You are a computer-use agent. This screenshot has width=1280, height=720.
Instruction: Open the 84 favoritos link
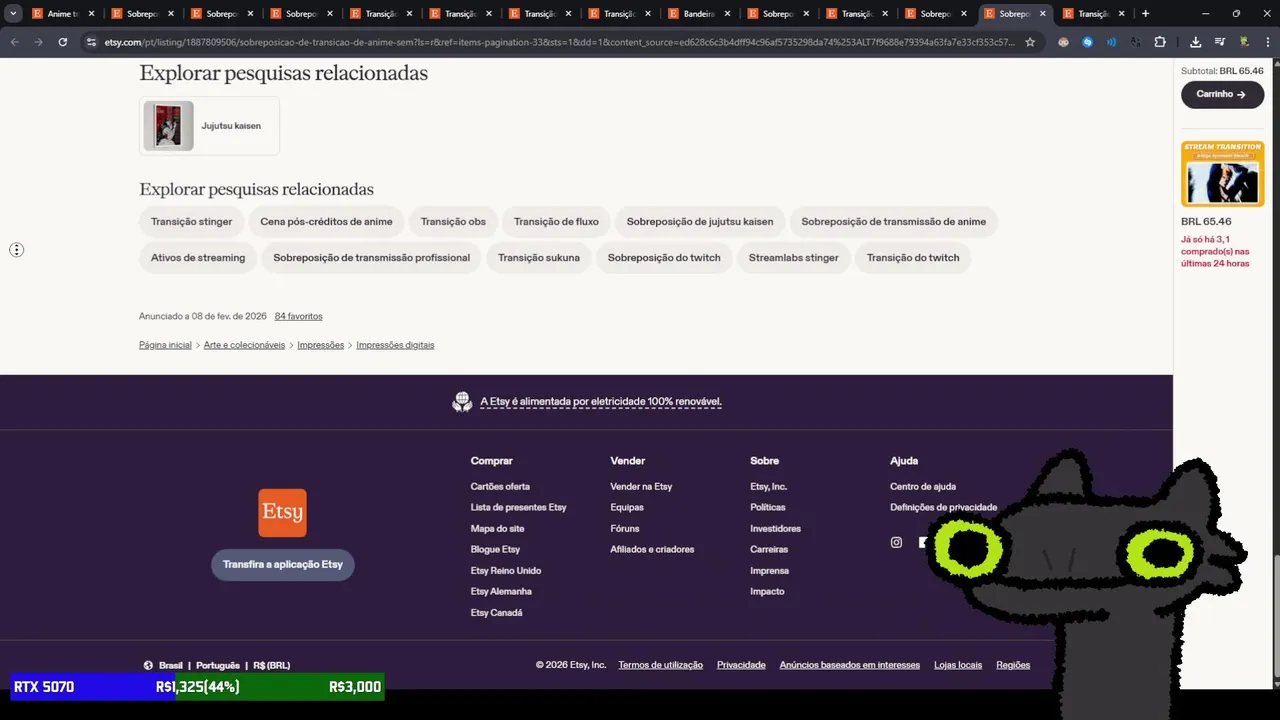coord(299,316)
